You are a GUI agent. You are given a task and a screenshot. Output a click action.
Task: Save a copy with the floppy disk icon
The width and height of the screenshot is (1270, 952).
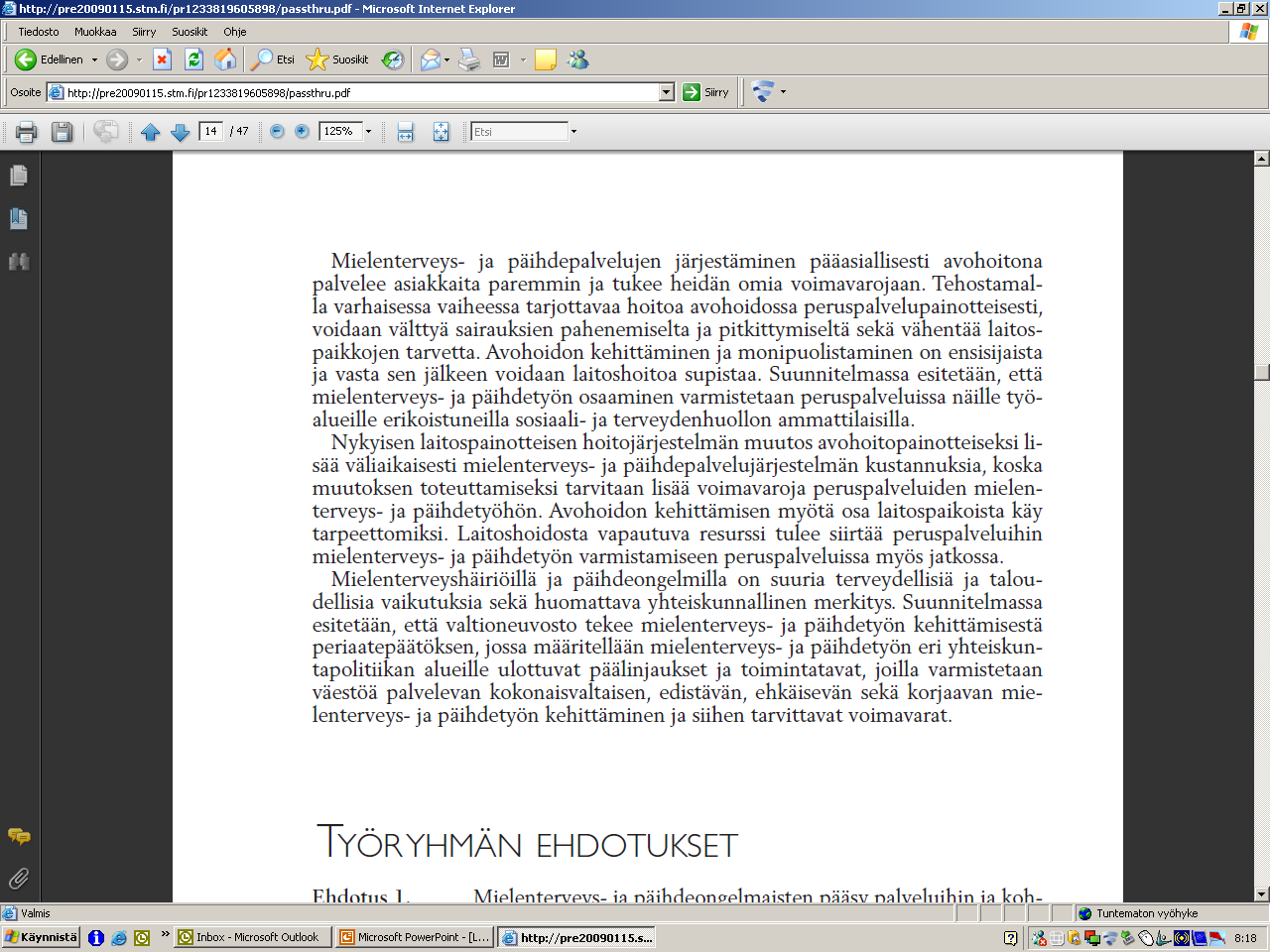[x=62, y=131]
